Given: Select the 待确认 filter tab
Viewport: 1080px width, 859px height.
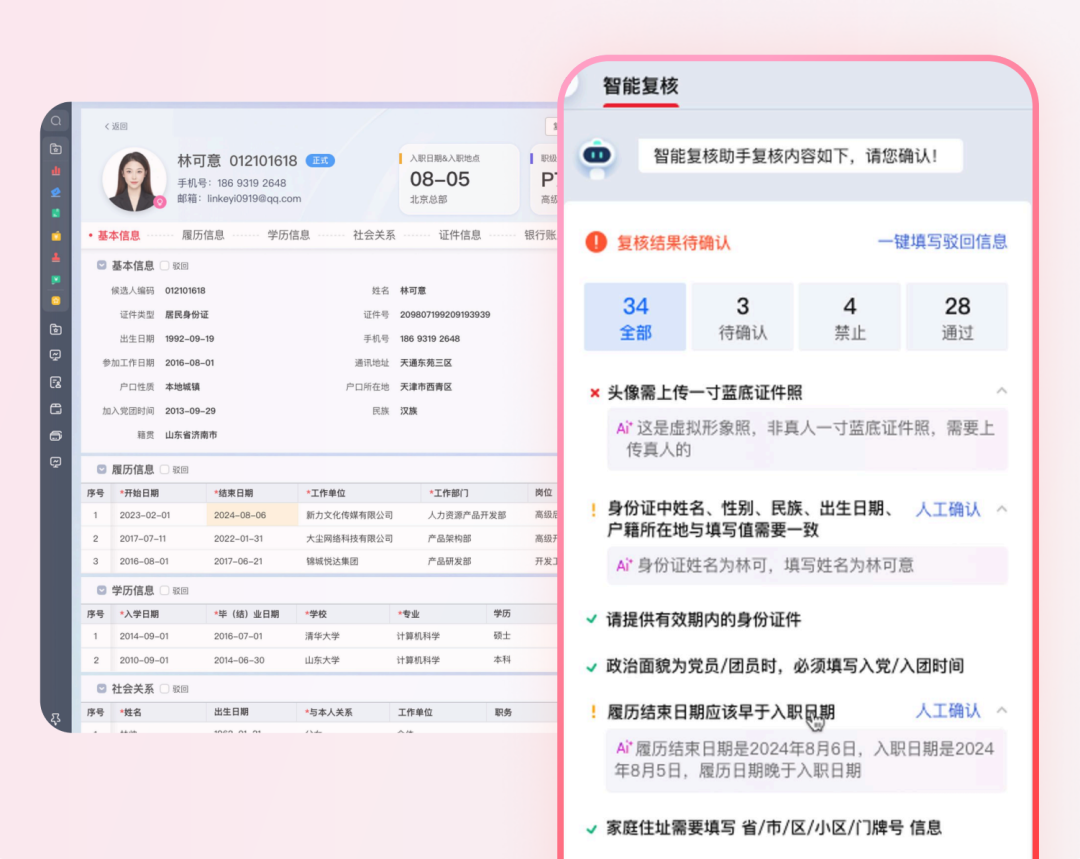Looking at the screenshot, I should tap(742, 317).
